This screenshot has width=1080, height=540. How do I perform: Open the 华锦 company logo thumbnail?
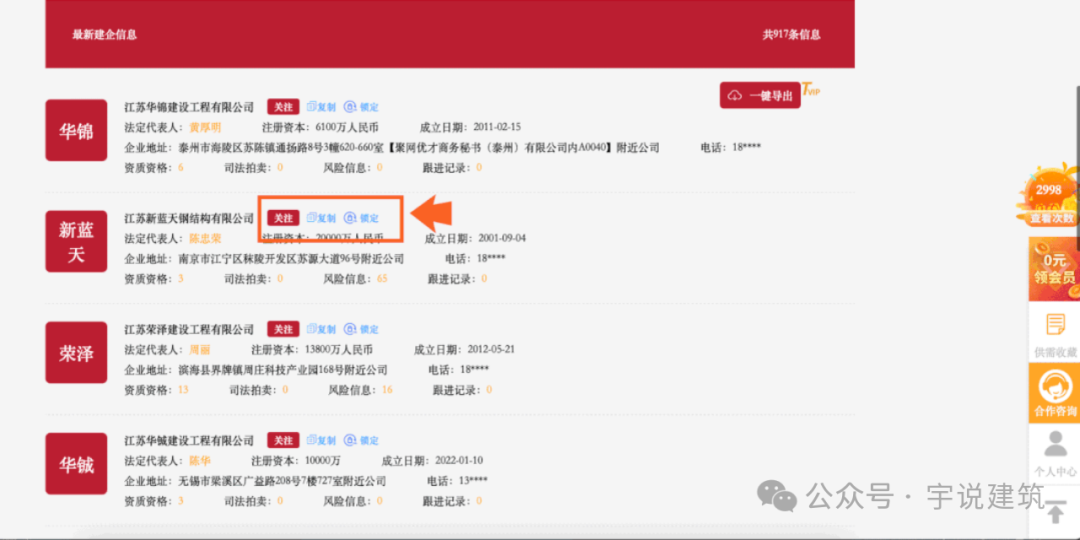pos(76,131)
